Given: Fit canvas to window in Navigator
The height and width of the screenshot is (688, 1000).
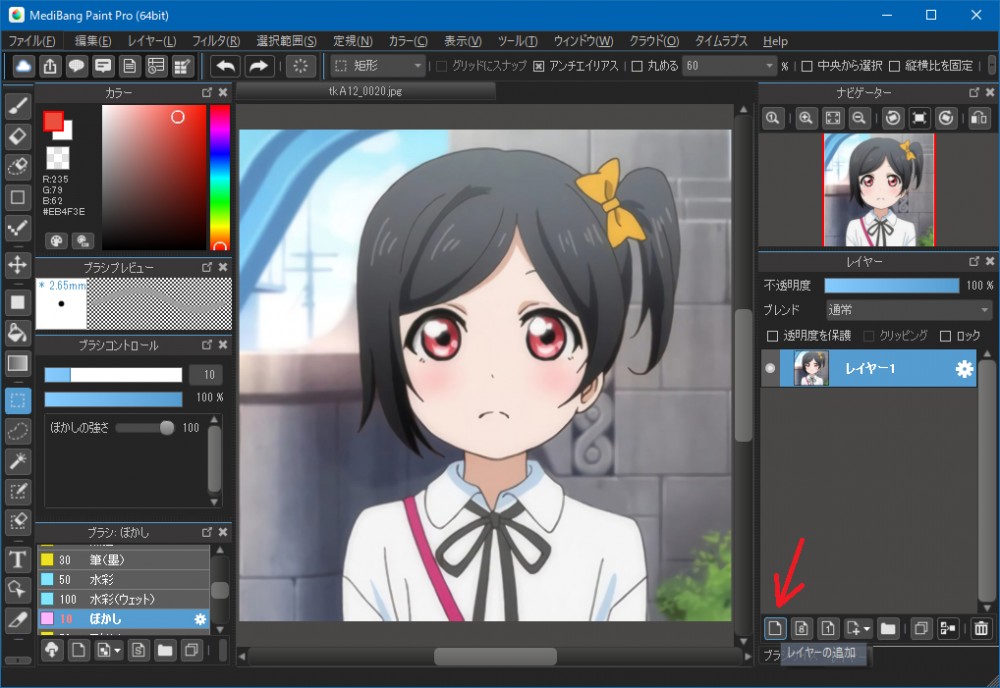Looking at the screenshot, I should pos(833,118).
